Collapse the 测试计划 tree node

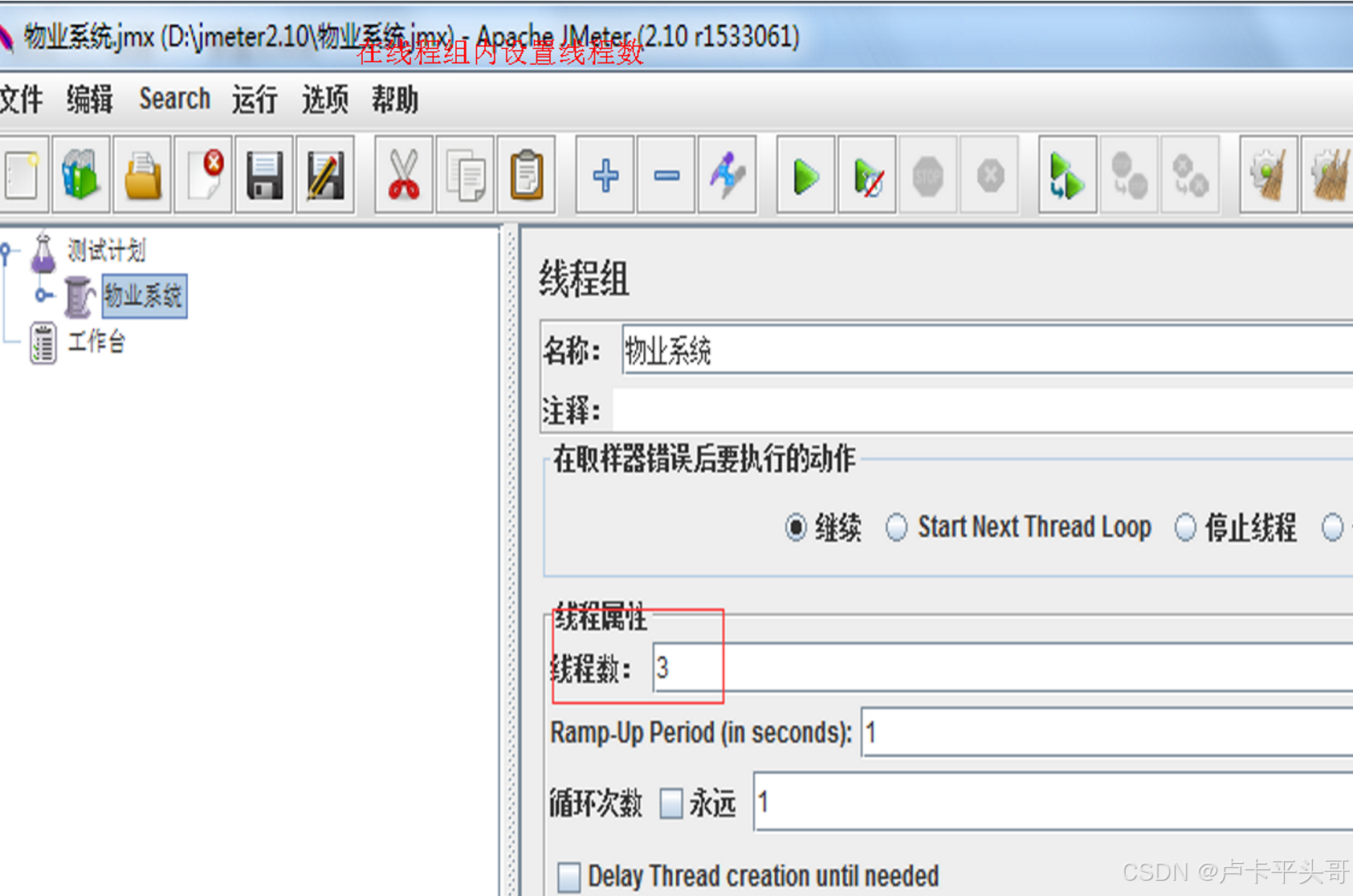[6, 253]
